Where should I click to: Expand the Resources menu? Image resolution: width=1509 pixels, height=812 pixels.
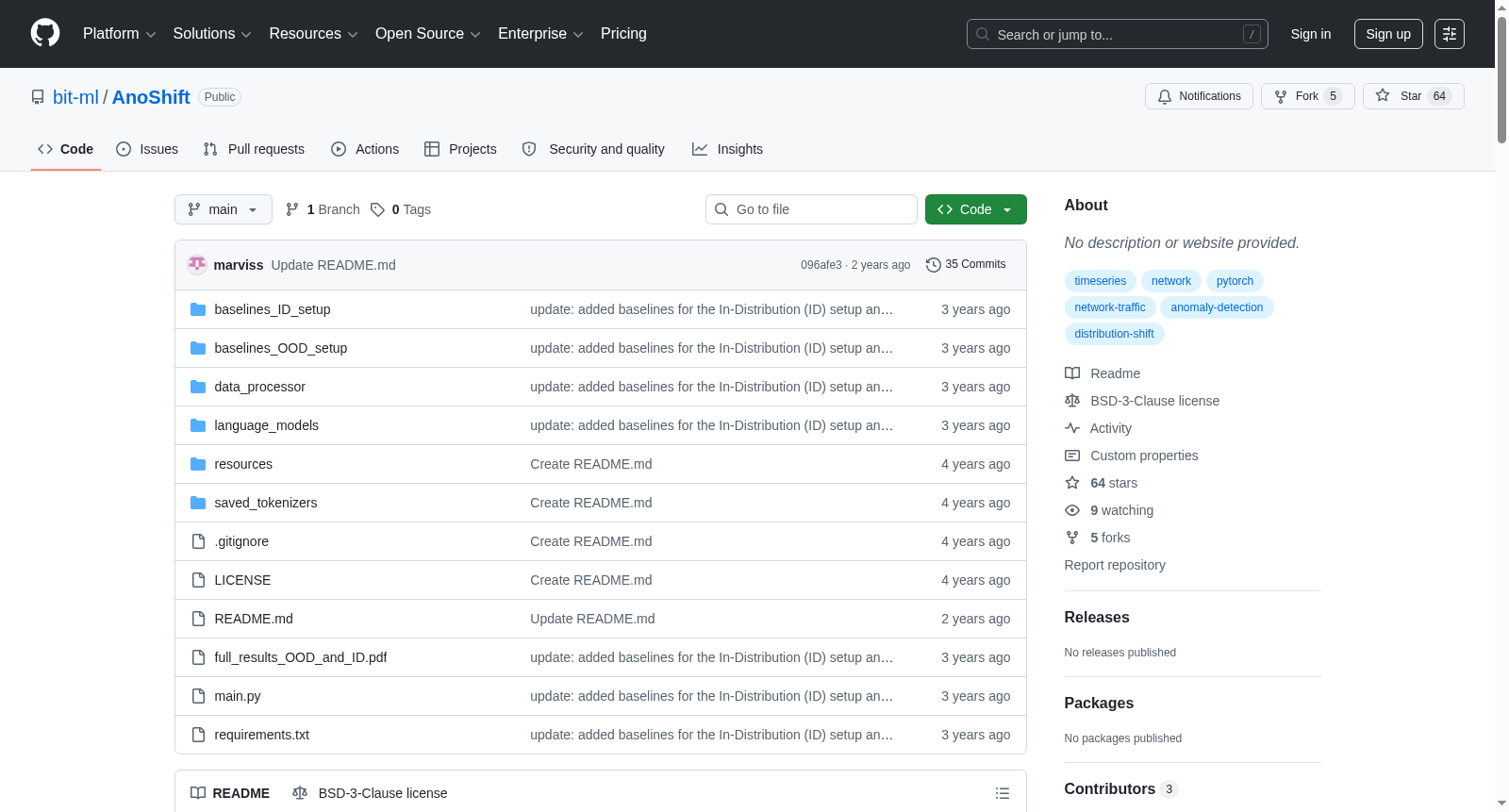pyautogui.click(x=313, y=34)
